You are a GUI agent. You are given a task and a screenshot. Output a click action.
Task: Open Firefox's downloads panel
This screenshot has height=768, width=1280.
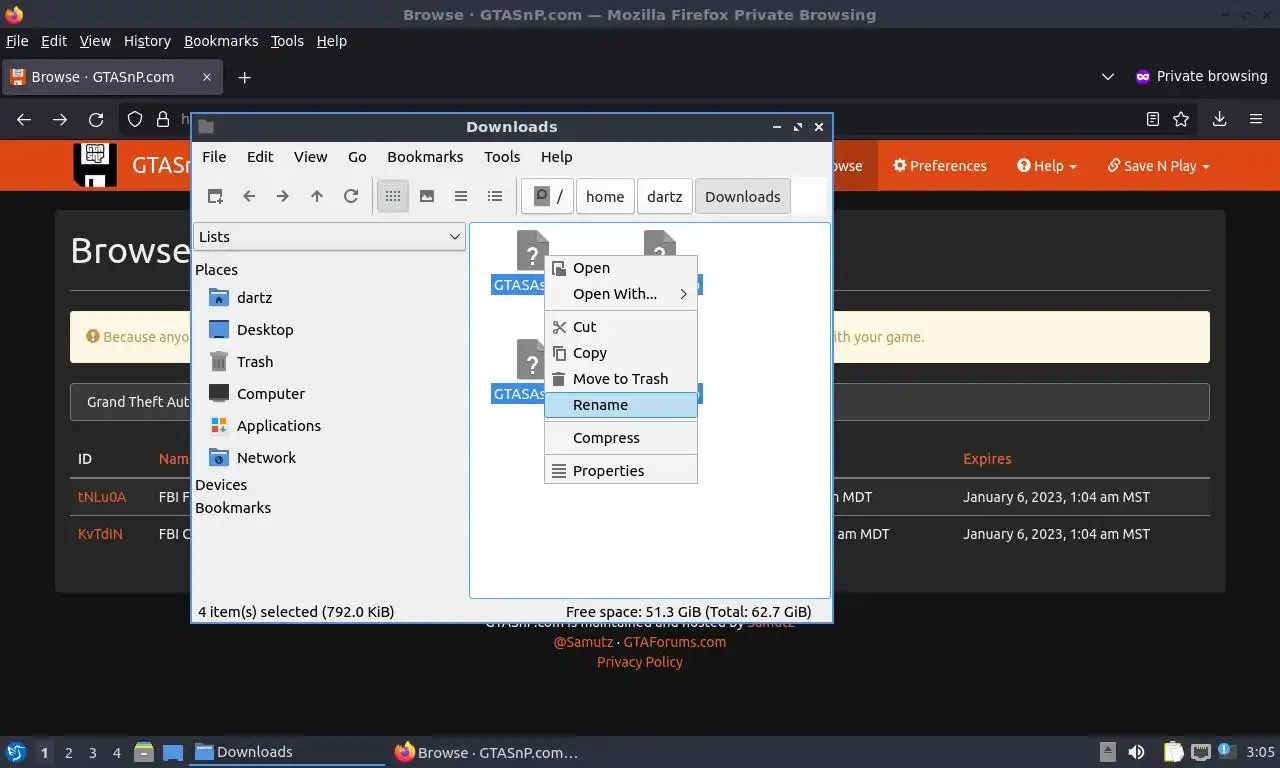(x=1219, y=119)
